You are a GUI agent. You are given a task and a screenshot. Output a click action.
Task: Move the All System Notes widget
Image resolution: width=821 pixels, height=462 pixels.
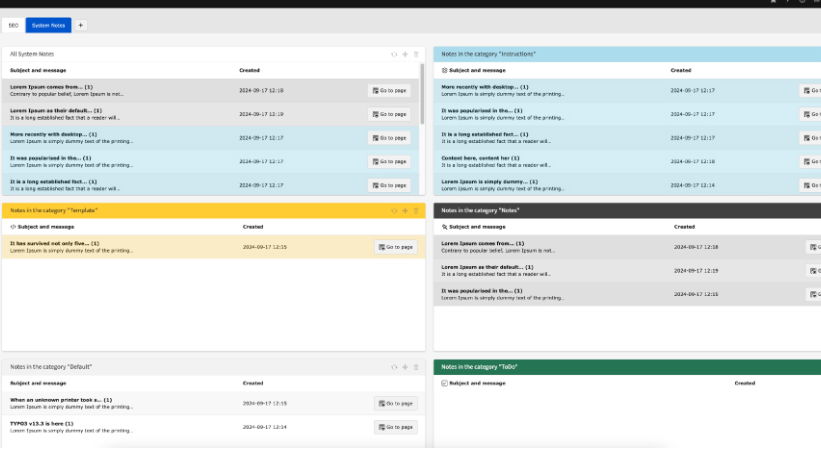[x=405, y=54]
